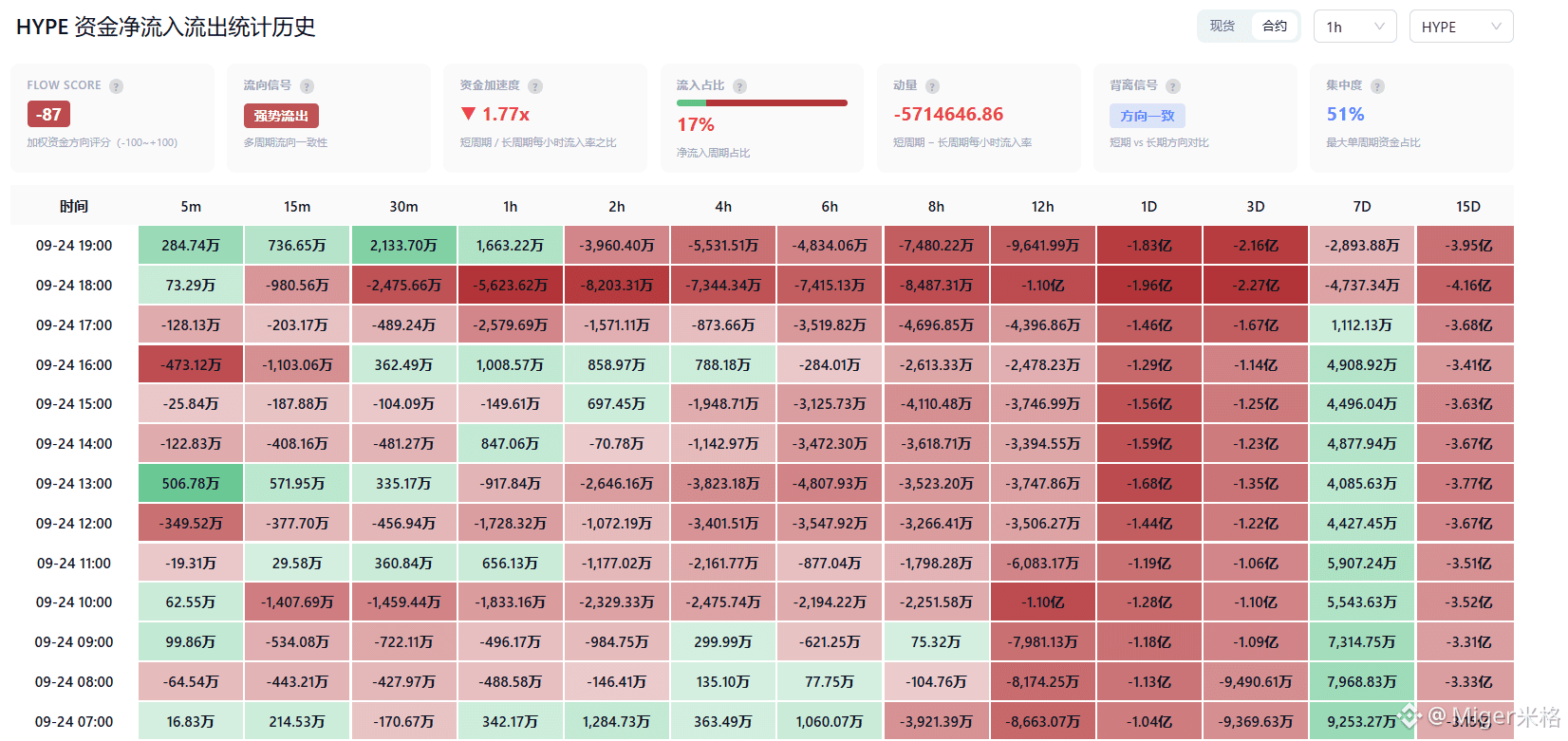Switch to 现货 market type

(x=1223, y=27)
